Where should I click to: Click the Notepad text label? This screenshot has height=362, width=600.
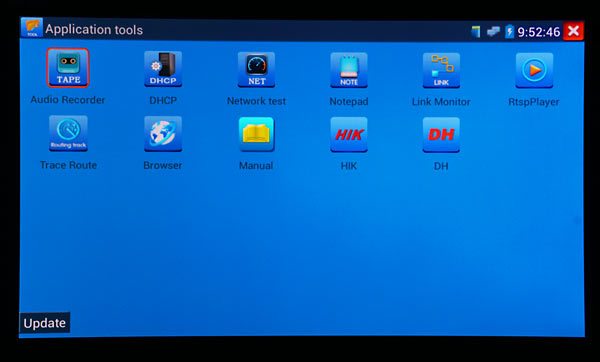pos(349,101)
